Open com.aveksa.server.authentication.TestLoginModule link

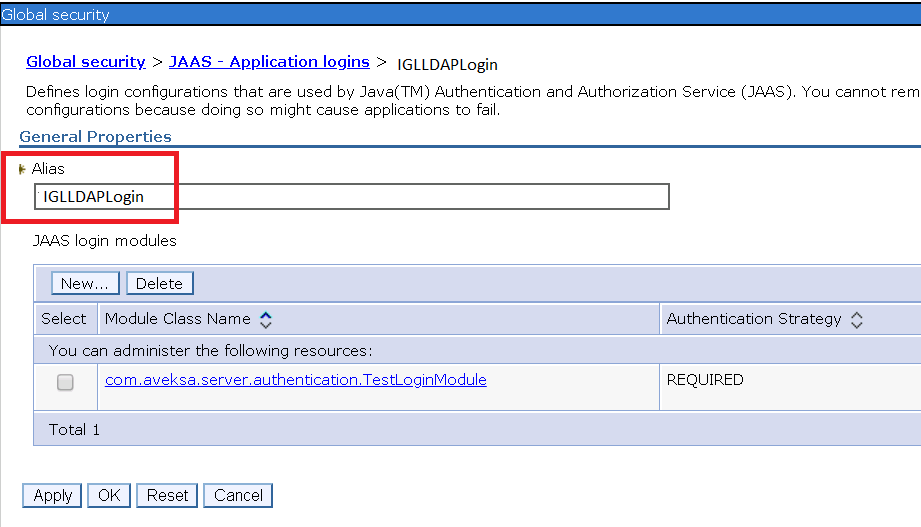[x=295, y=380]
